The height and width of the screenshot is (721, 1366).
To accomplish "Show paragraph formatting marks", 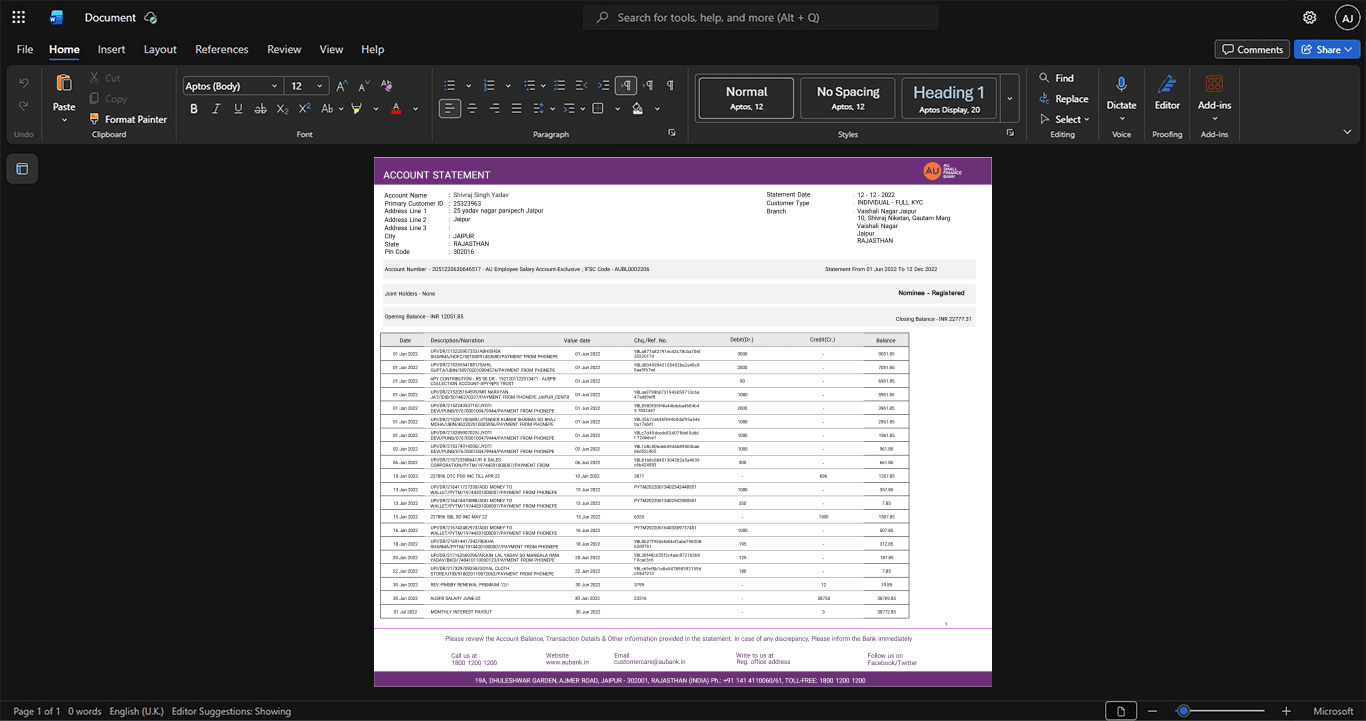I will tap(670, 86).
